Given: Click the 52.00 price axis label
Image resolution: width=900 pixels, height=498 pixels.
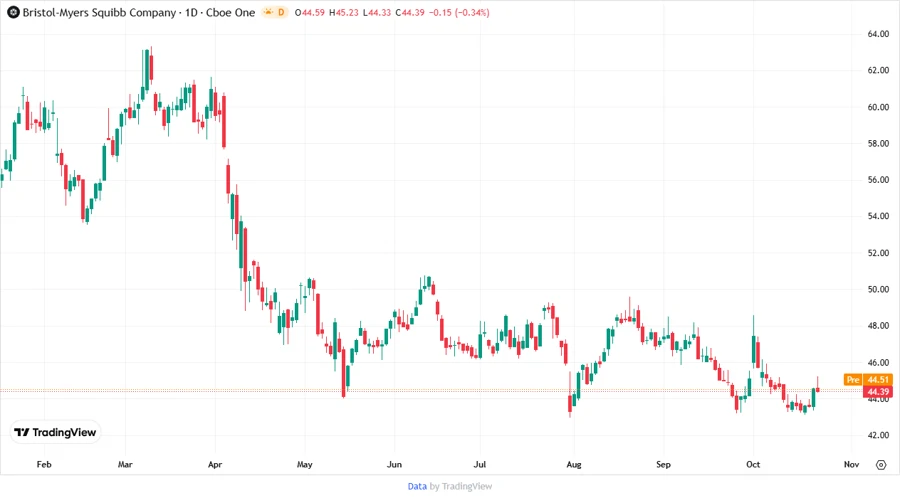Looking at the screenshot, I should coord(878,253).
